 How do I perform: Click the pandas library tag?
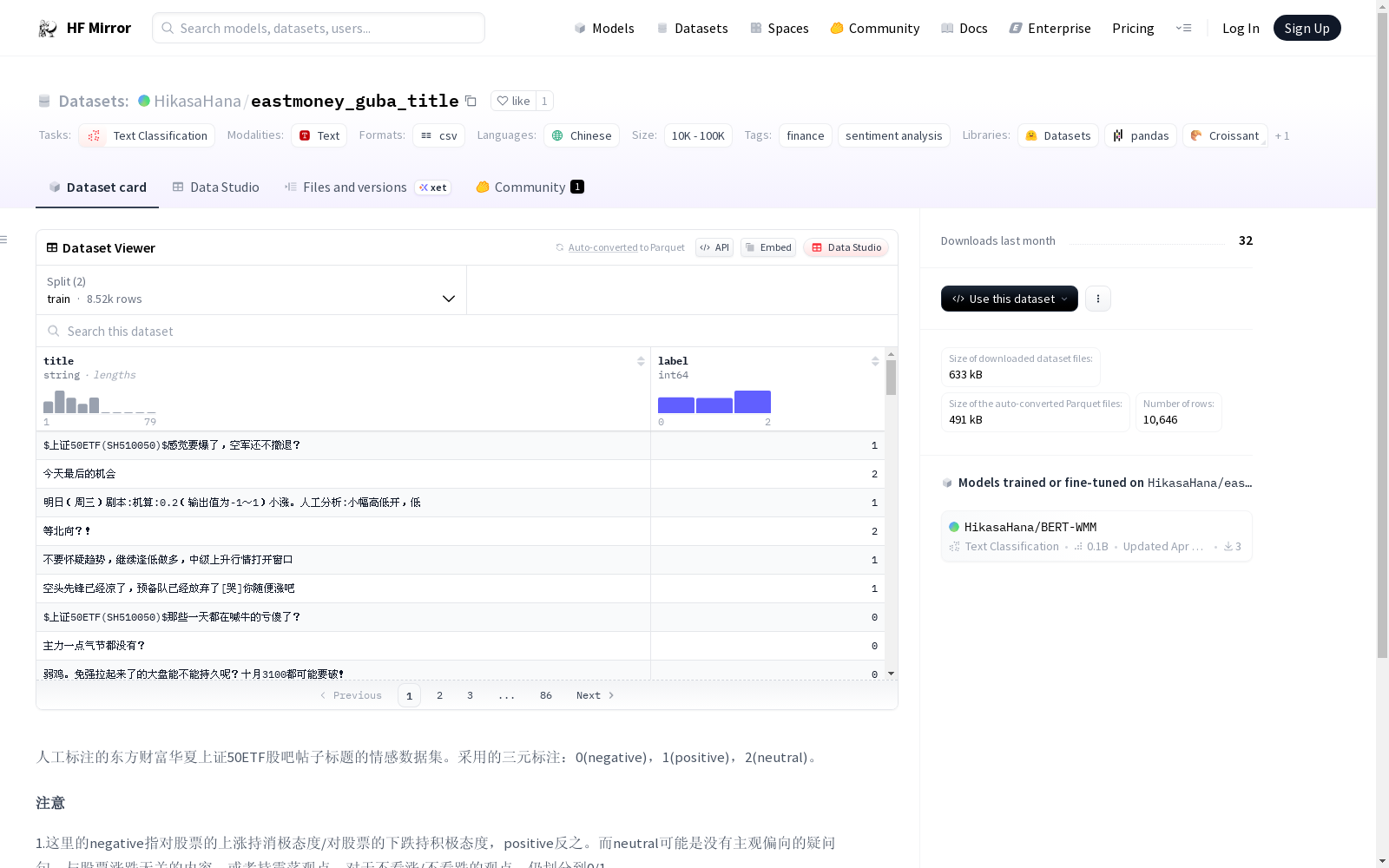pyautogui.click(x=1141, y=135)
